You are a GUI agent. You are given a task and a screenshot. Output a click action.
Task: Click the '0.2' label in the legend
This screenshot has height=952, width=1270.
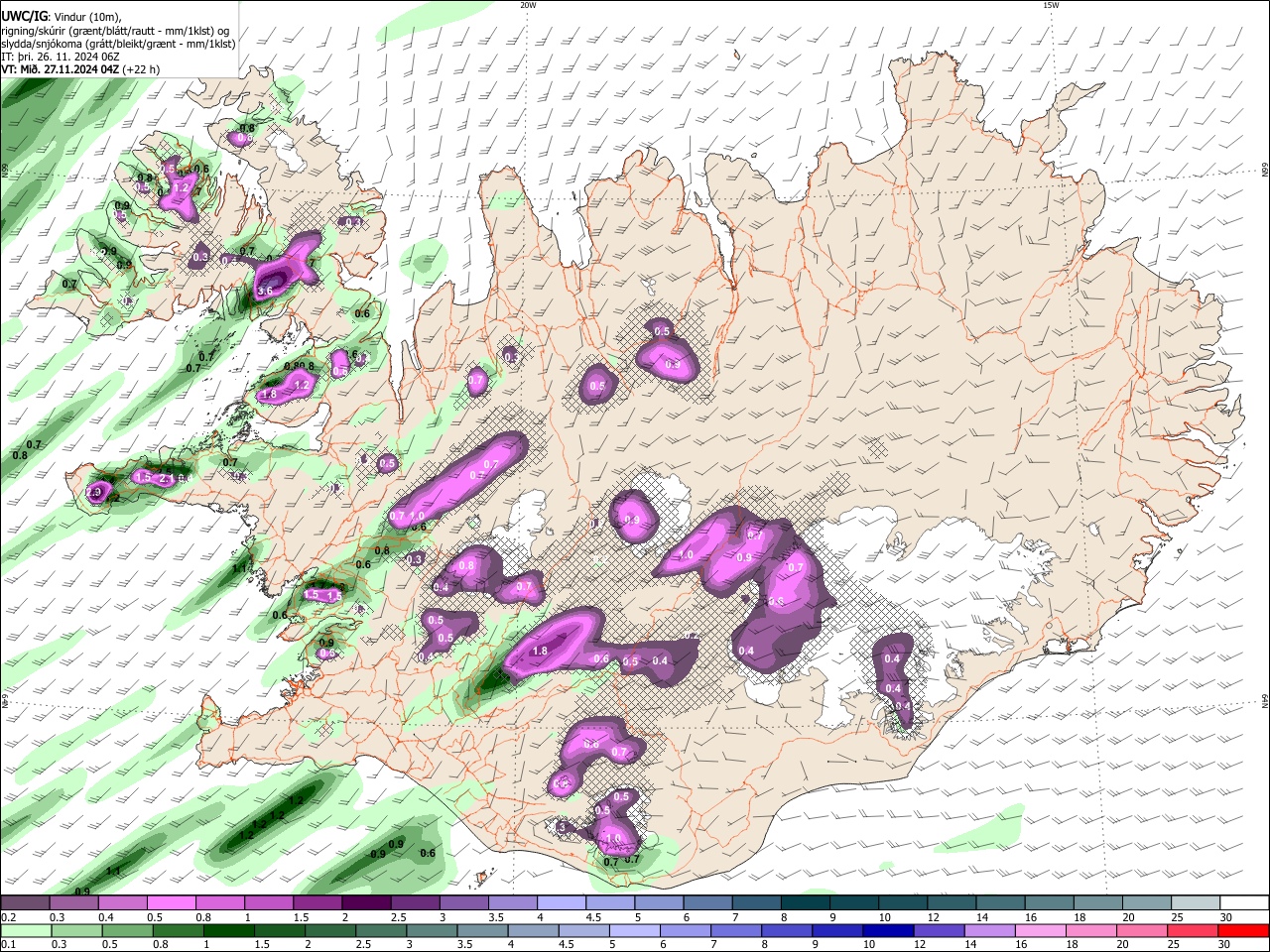pos(8,917)
